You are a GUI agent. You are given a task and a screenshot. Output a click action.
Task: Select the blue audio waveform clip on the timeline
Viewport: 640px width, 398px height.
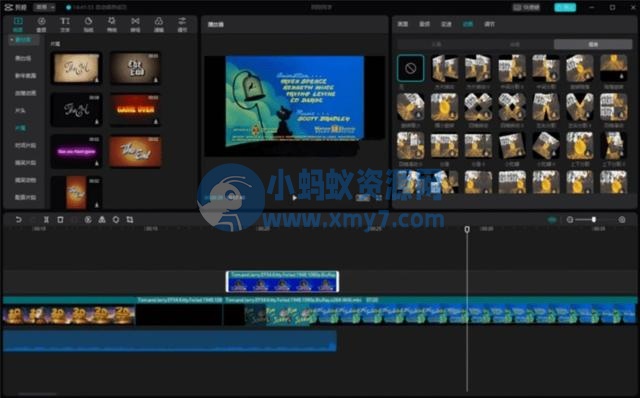click(x=170, y=341)
